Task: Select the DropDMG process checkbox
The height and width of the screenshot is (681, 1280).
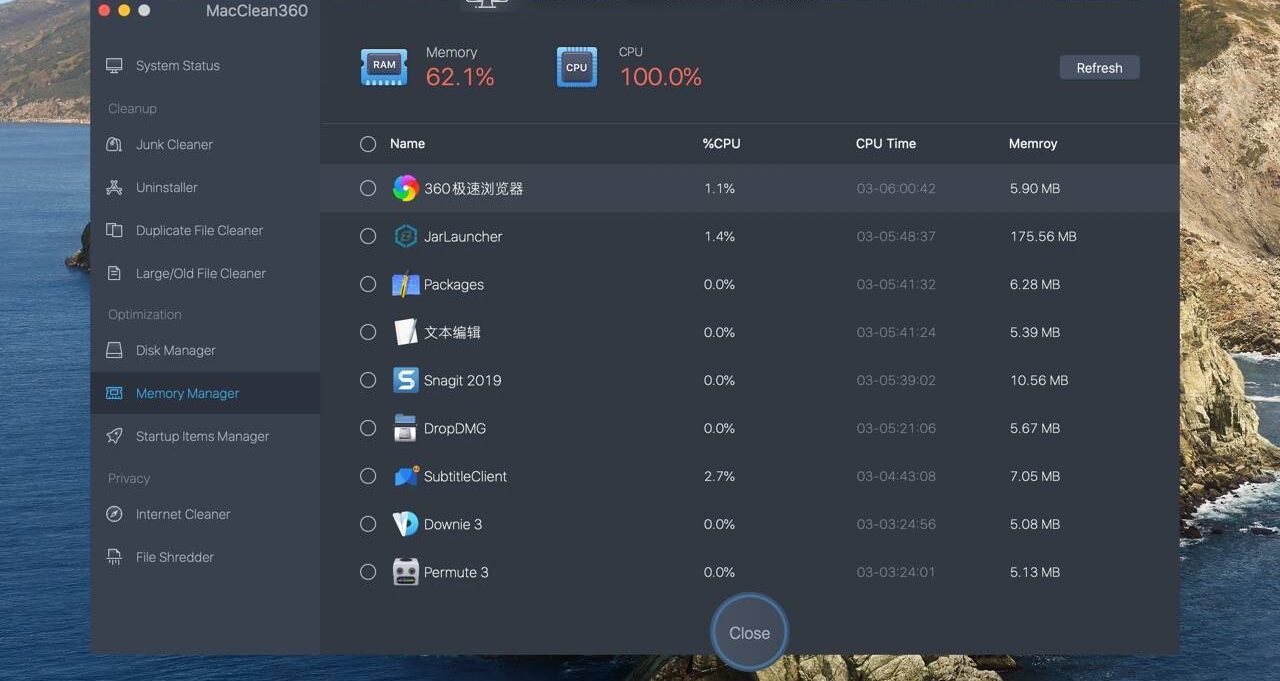Action: tap(368, 428)
